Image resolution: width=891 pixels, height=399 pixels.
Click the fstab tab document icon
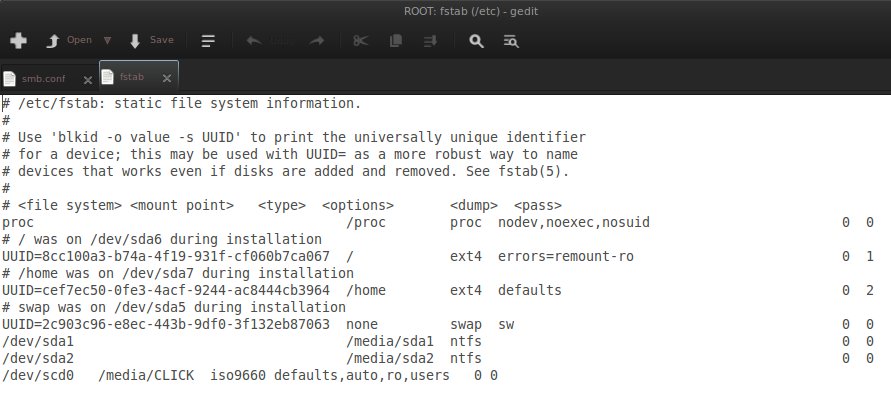[x=107, y=77]
